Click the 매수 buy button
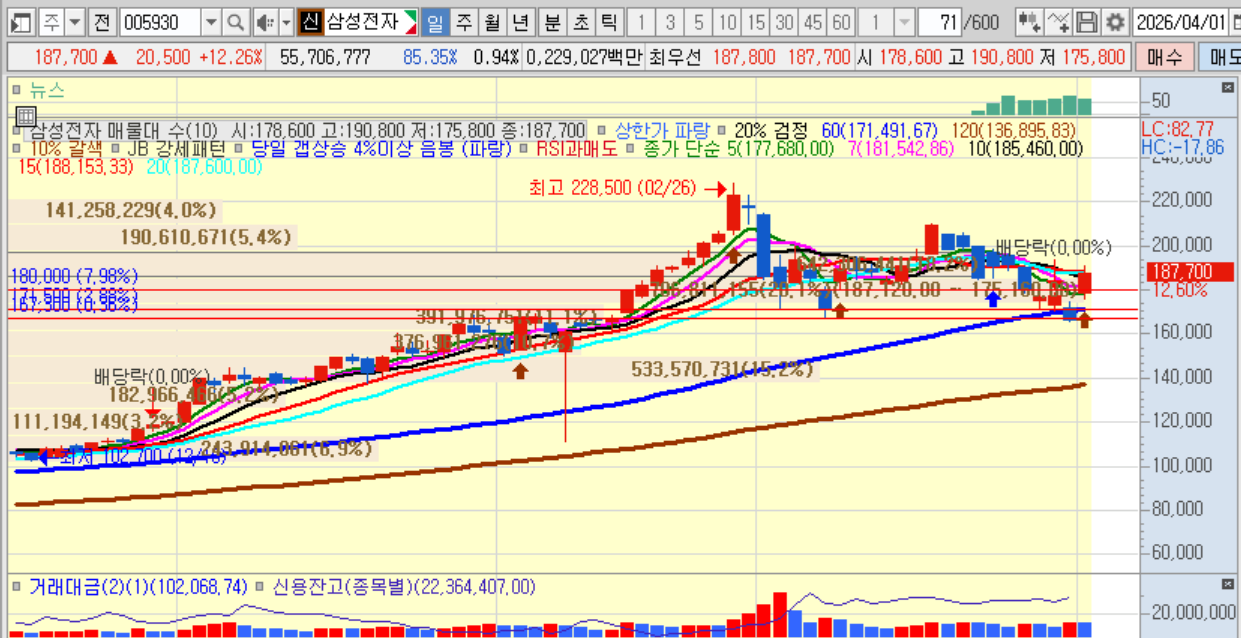Screen dimensions: 1241x638 1164,58
